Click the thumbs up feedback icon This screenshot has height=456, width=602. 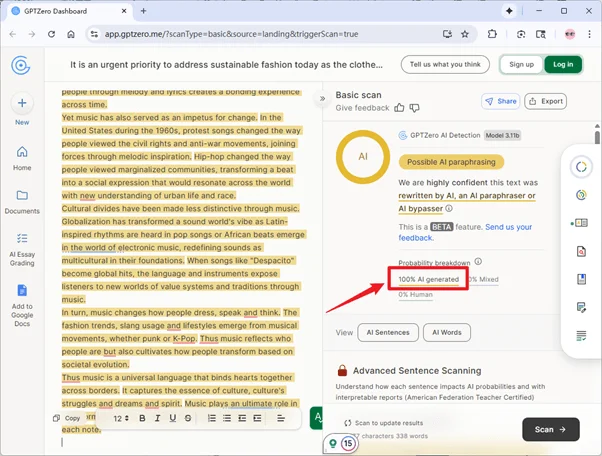coord(400,107)
